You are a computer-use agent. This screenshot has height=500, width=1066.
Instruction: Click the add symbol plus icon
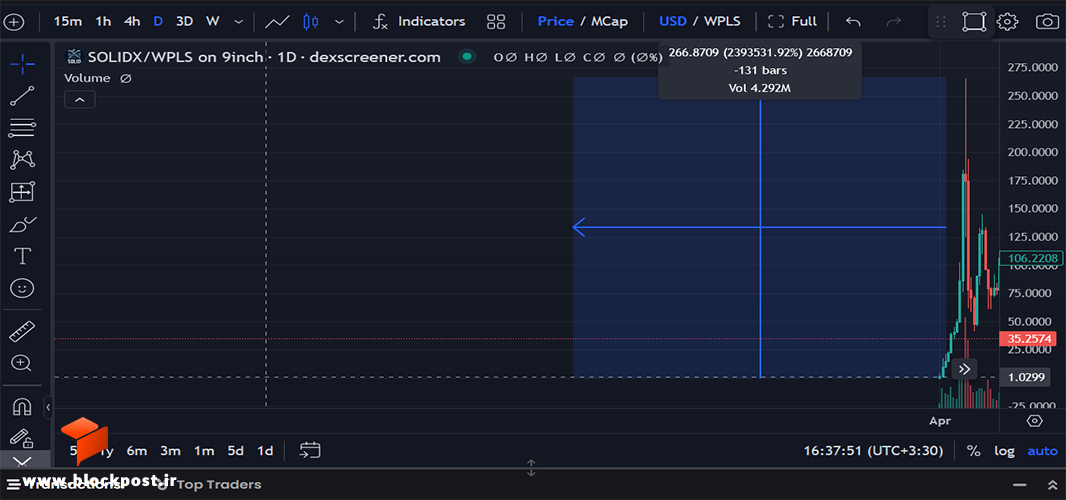pos(14,22)
